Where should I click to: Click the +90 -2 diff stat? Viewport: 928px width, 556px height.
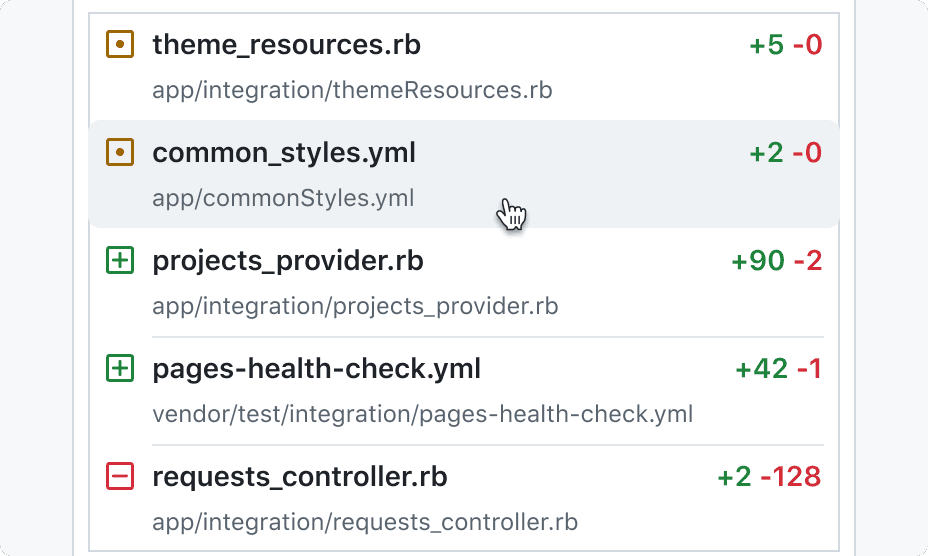click(777, 261)
